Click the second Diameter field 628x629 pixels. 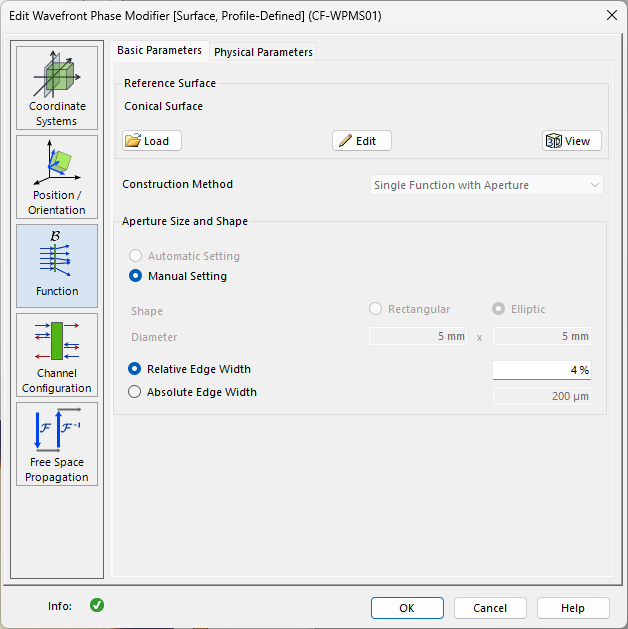pyautogui.click(x=542, y=336)
